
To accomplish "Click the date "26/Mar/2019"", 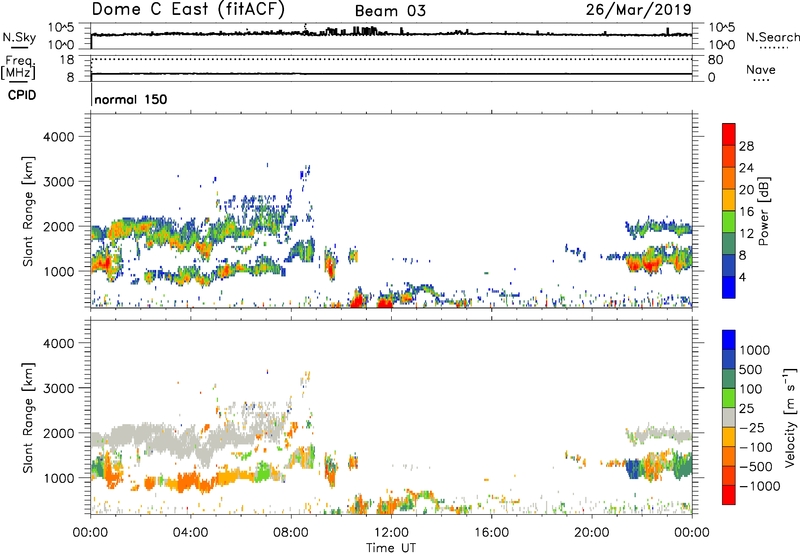I will [x=638, y=9].
